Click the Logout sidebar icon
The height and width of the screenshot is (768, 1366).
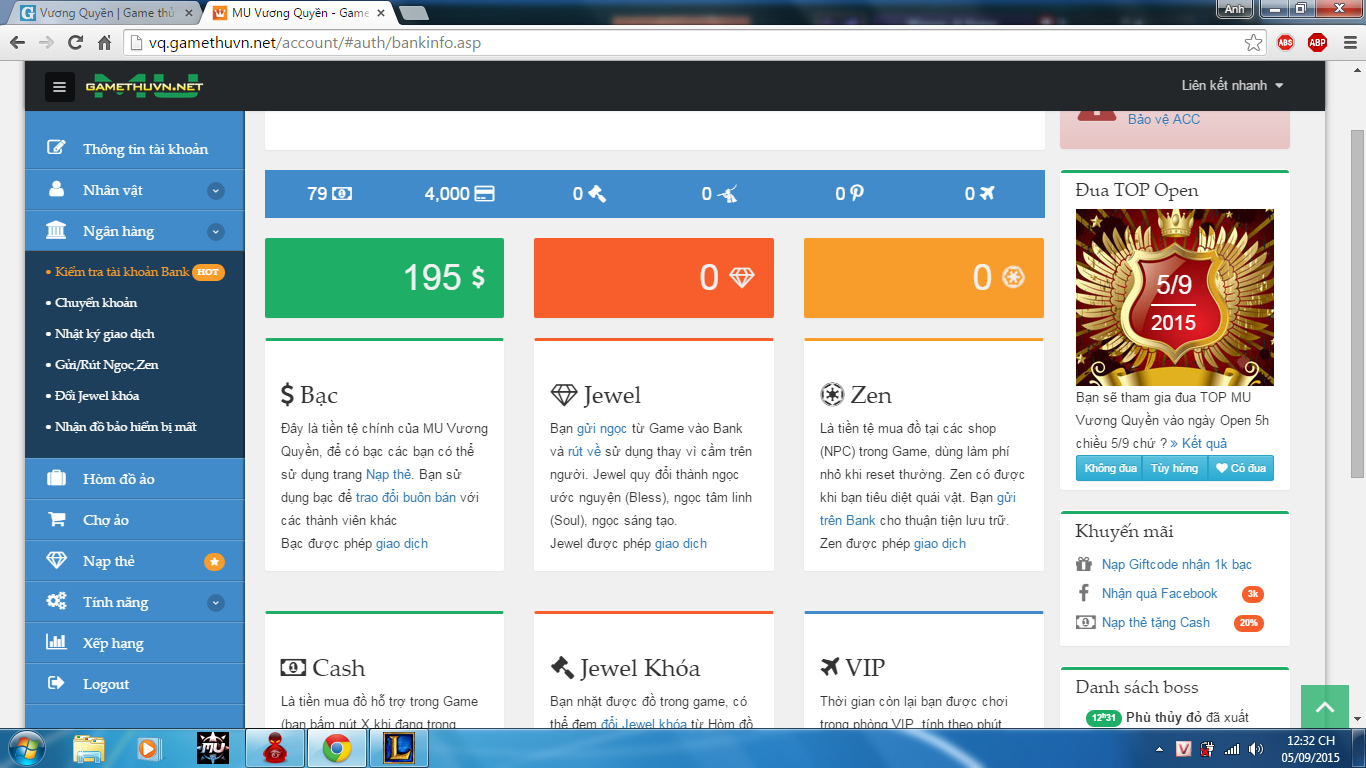(x=57, y=684)
